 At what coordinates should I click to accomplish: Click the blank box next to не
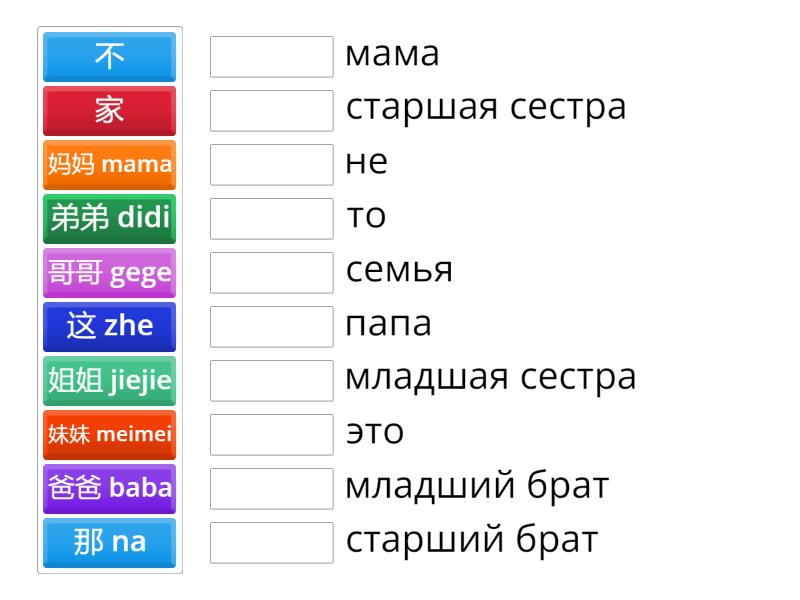(x=272, y=165)
